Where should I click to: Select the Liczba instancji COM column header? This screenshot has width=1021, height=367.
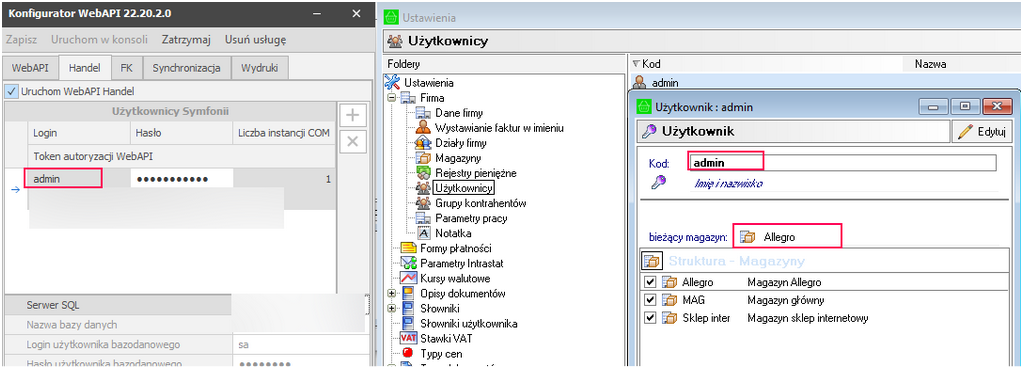(x=283, y=133)
